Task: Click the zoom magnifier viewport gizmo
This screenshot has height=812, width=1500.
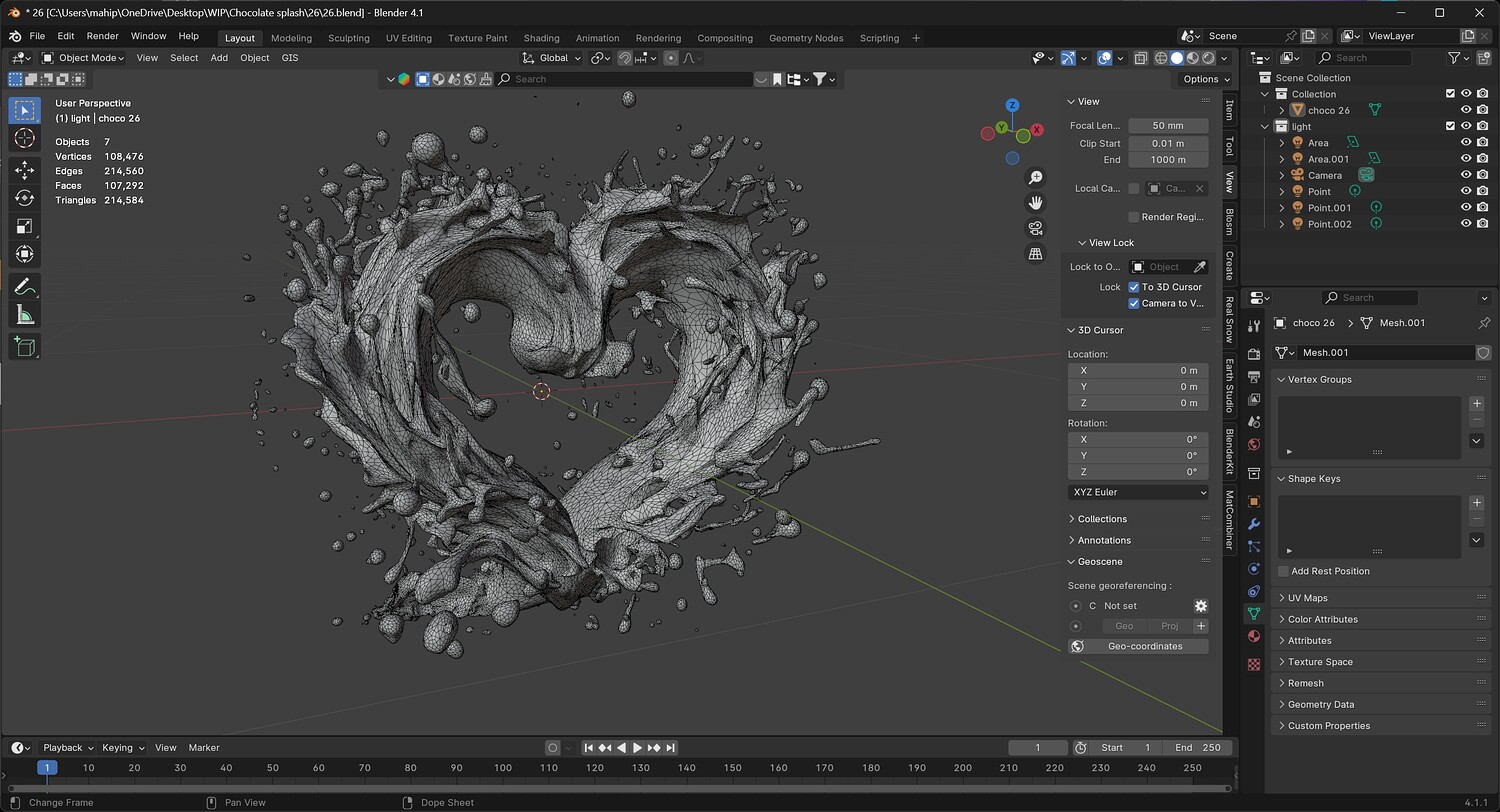Action: pyautogui.click(x=1036, y=177)
